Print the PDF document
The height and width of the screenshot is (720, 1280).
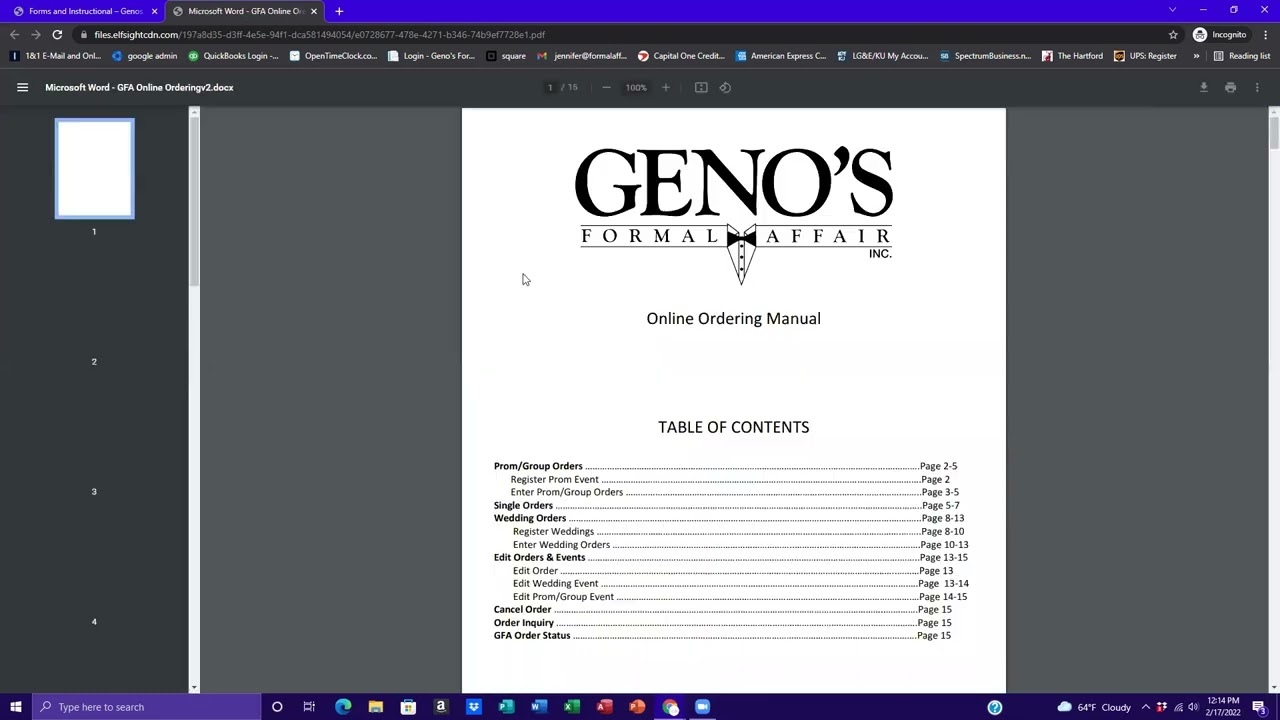point(1231,87)
